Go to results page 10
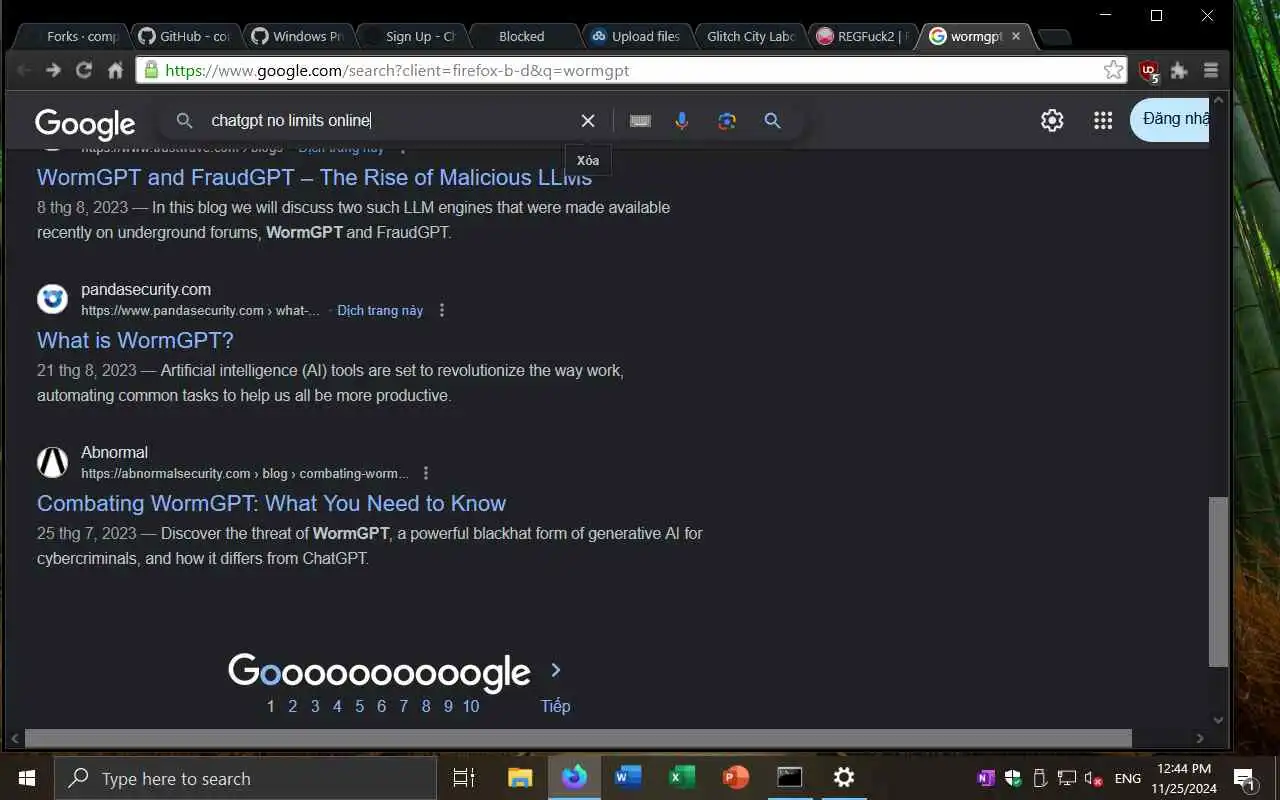1280x800 pixels. click(x=471, y=706)
